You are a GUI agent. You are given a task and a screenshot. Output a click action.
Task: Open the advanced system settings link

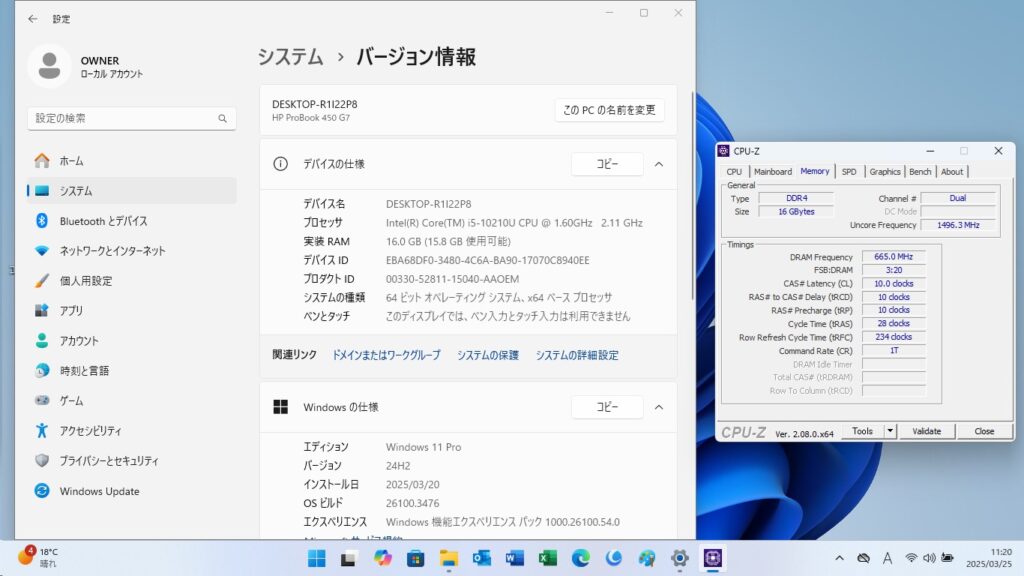(577, 355)
